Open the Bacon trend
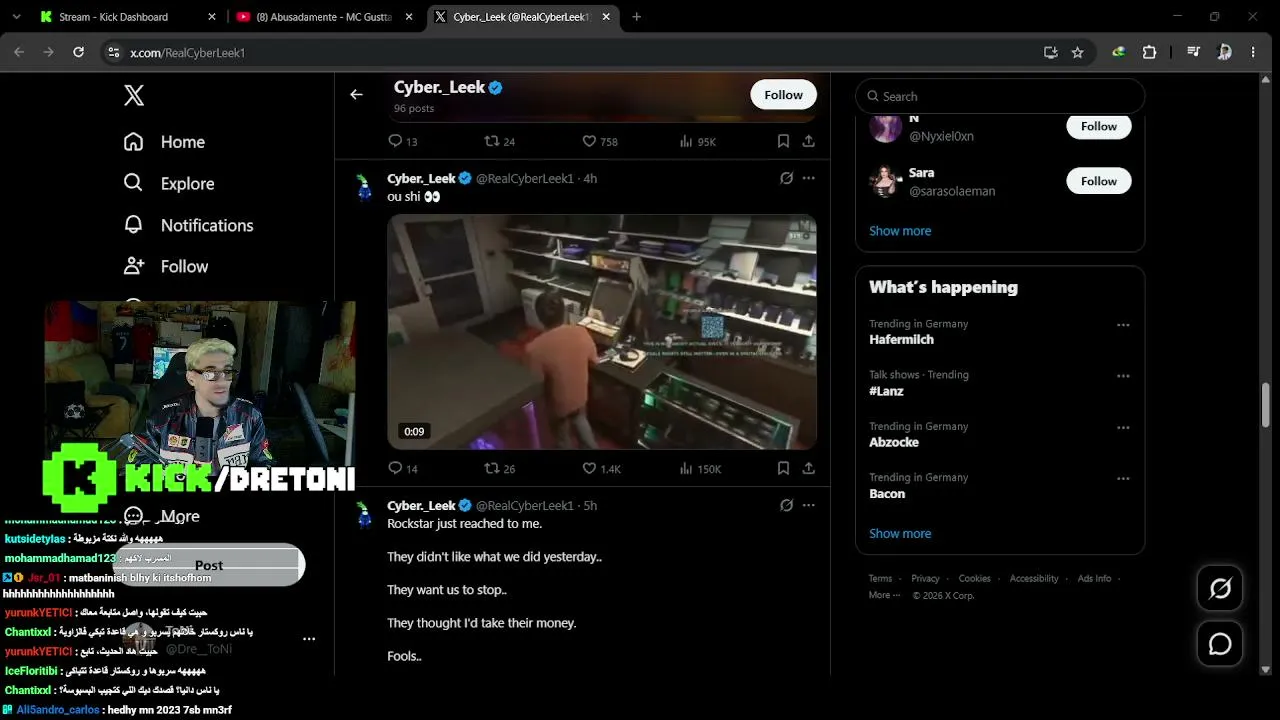This screenshot has height=720, width=1280. 887,494
